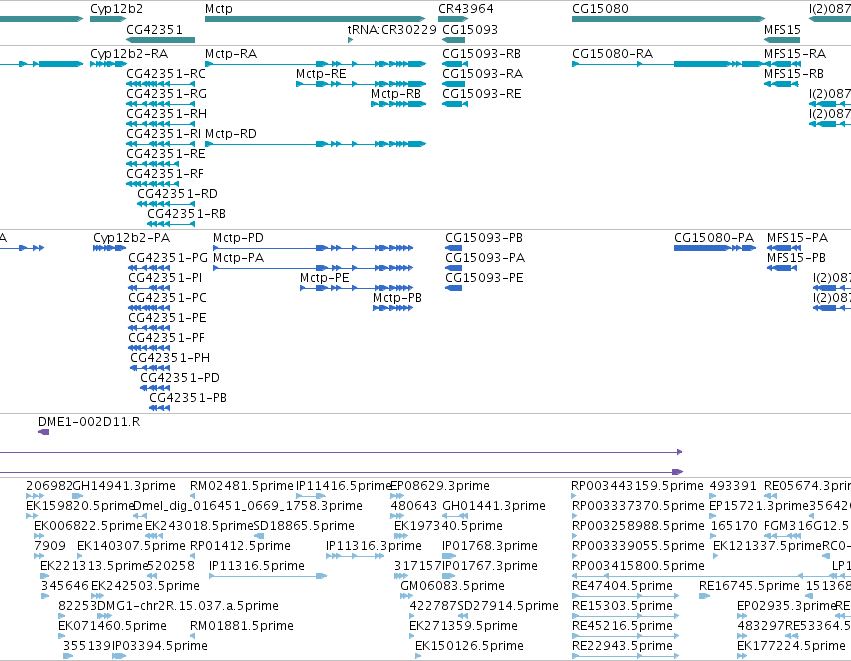Select the SD27914.5prime EST label

tap(508, 606)
